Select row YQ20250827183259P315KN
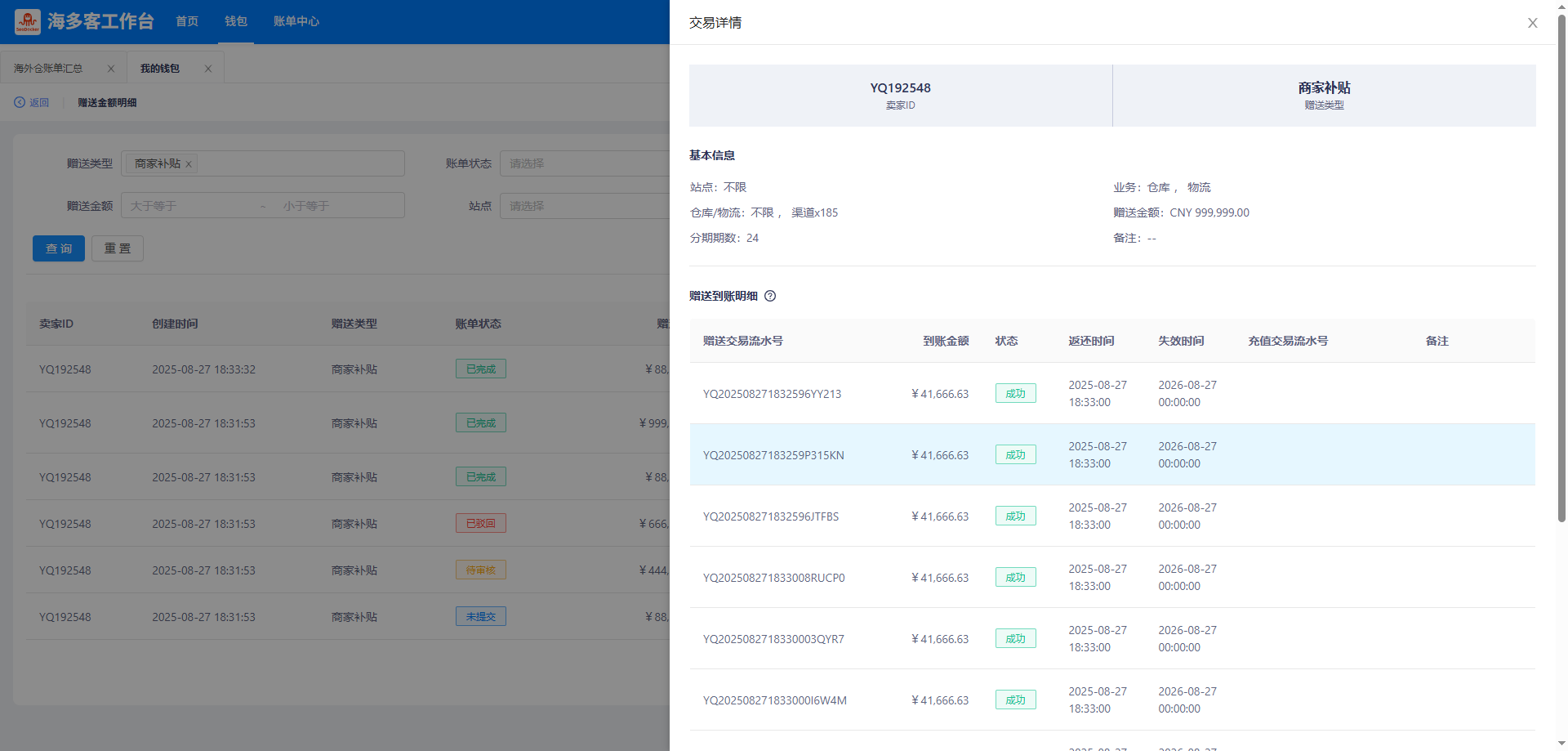 click(x=1112, y=454)
